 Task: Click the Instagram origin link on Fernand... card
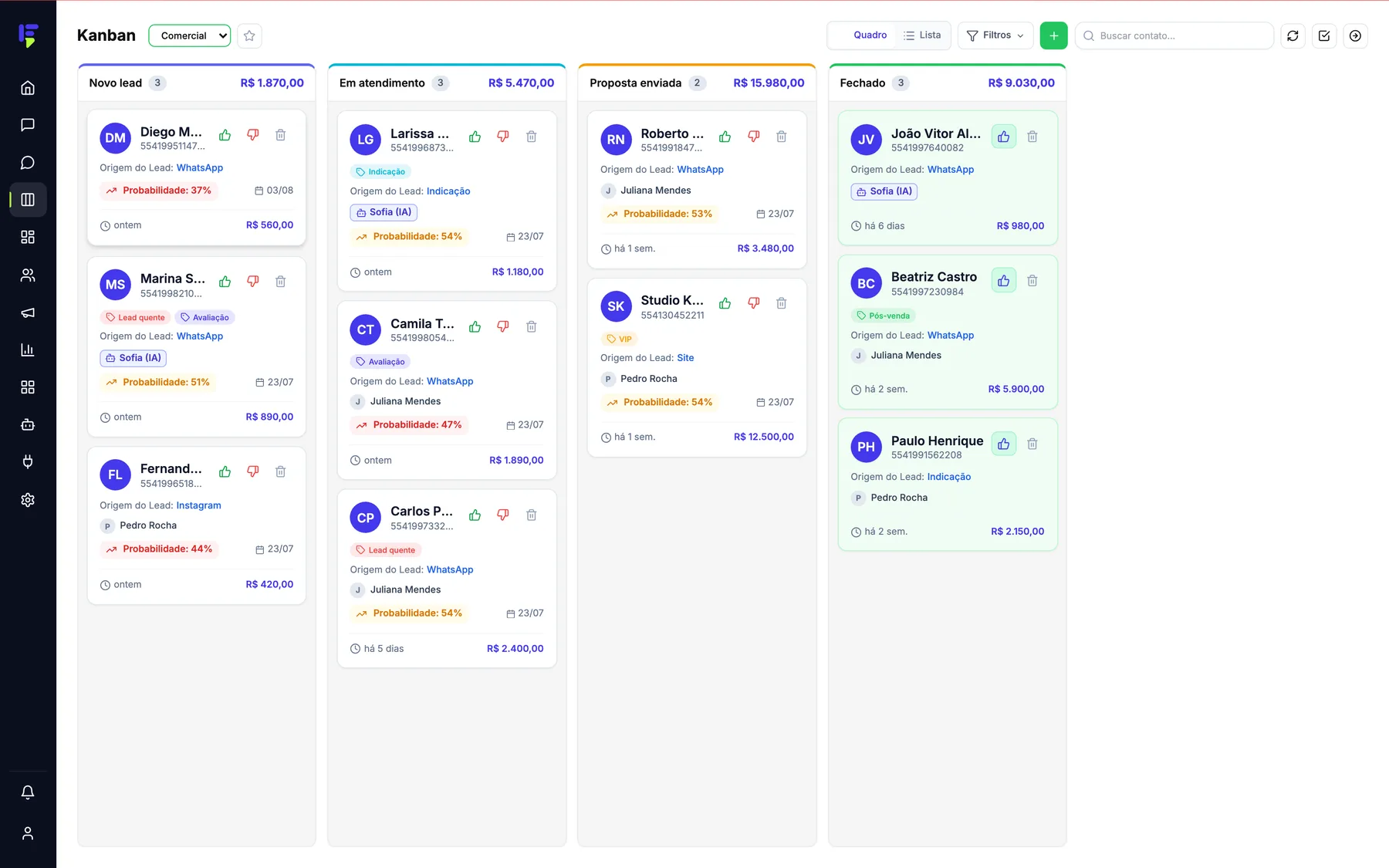tap(198, 505)
